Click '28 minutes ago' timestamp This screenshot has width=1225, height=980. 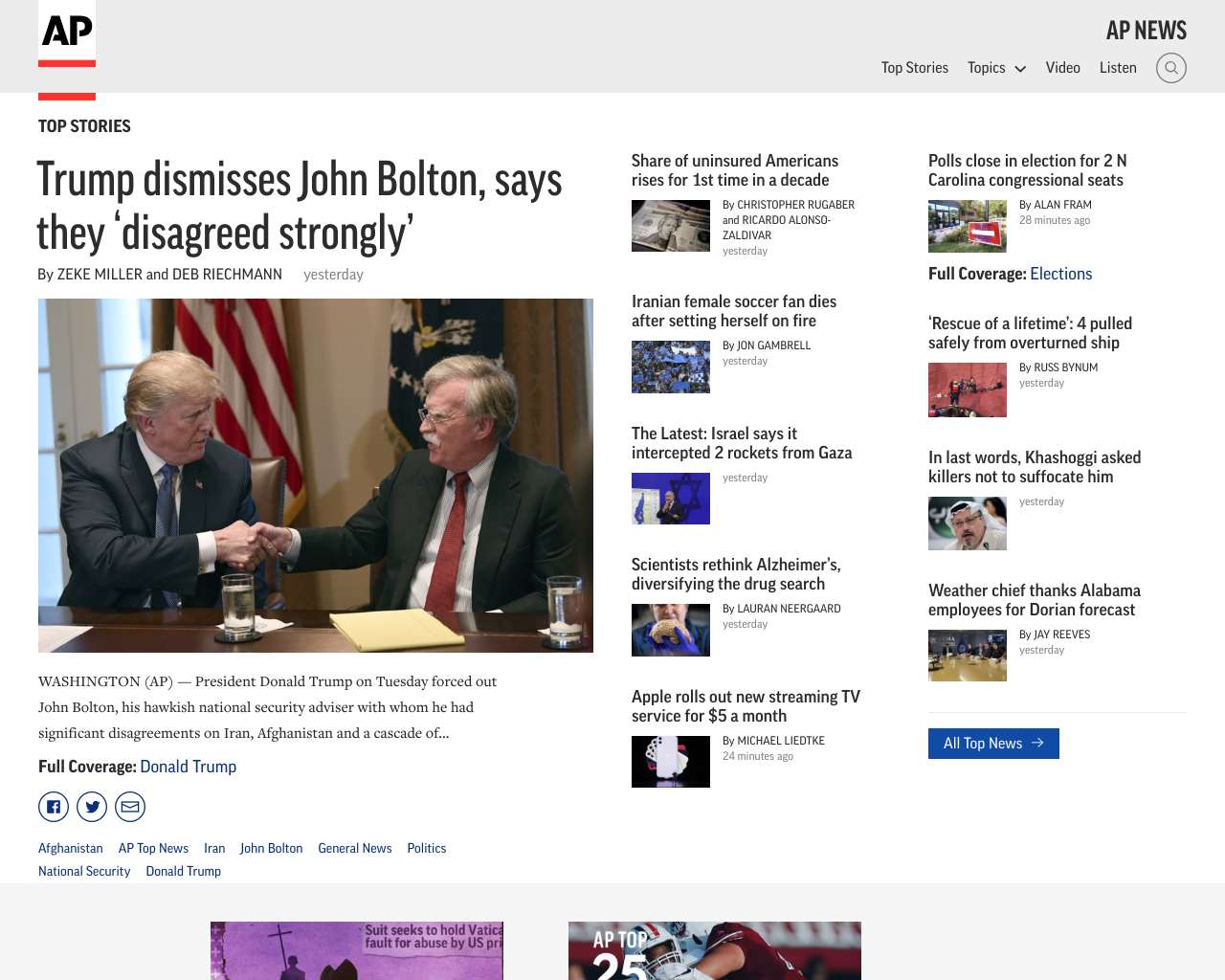(1055, 220)
